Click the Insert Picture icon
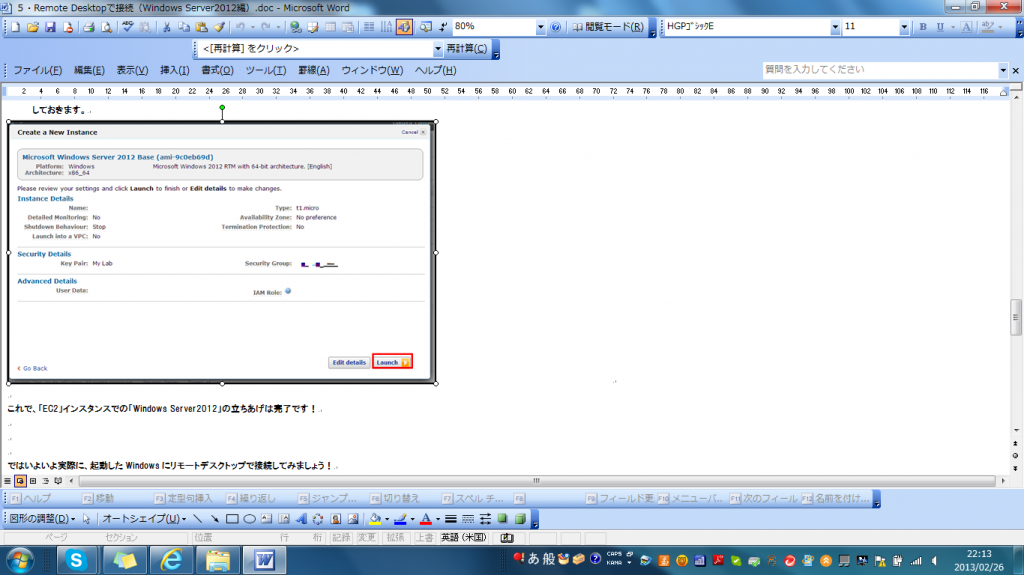The width and height of the screenshot is (1024, 575). [353, 519]
